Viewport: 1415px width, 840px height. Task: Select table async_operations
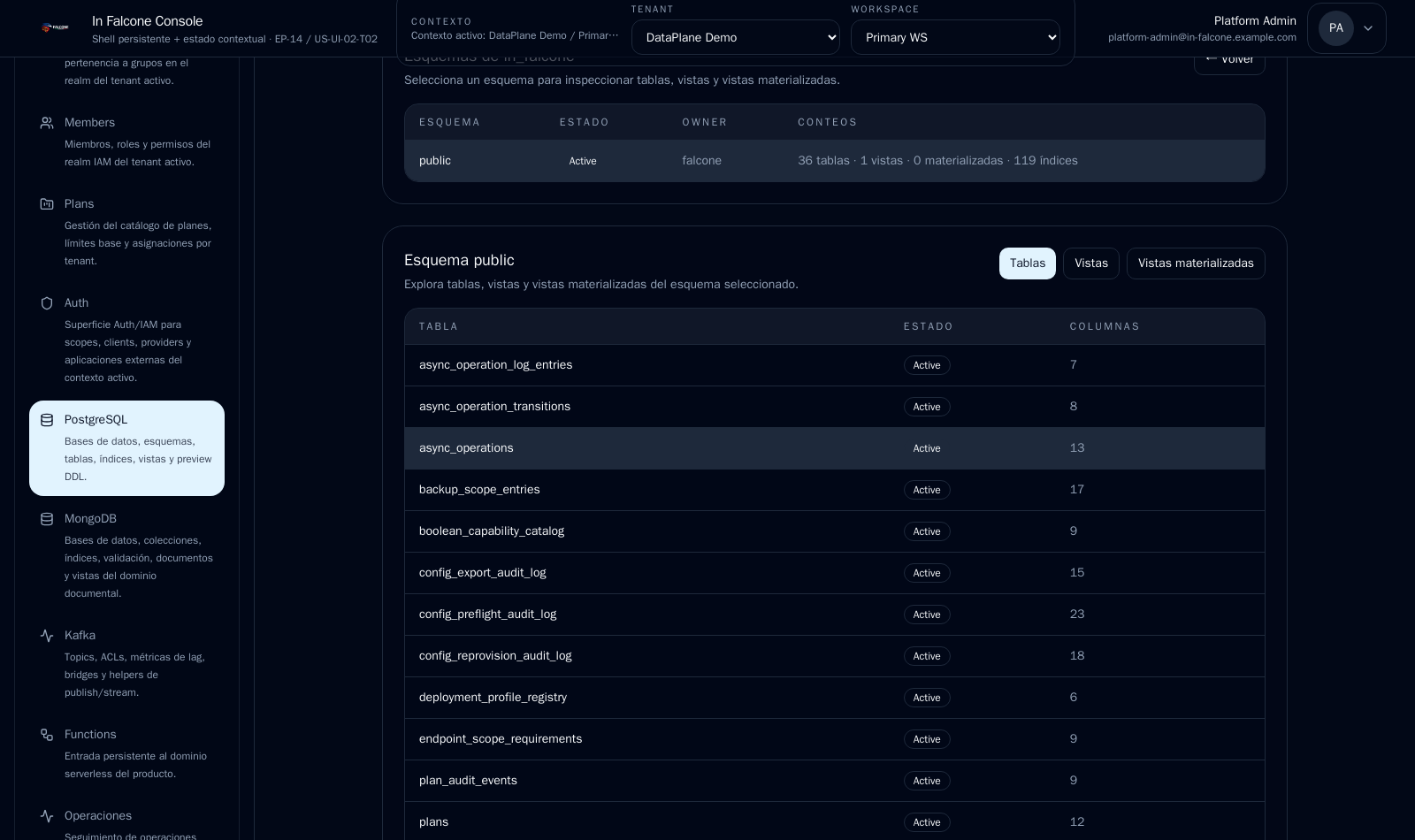[x=835, y=448]
